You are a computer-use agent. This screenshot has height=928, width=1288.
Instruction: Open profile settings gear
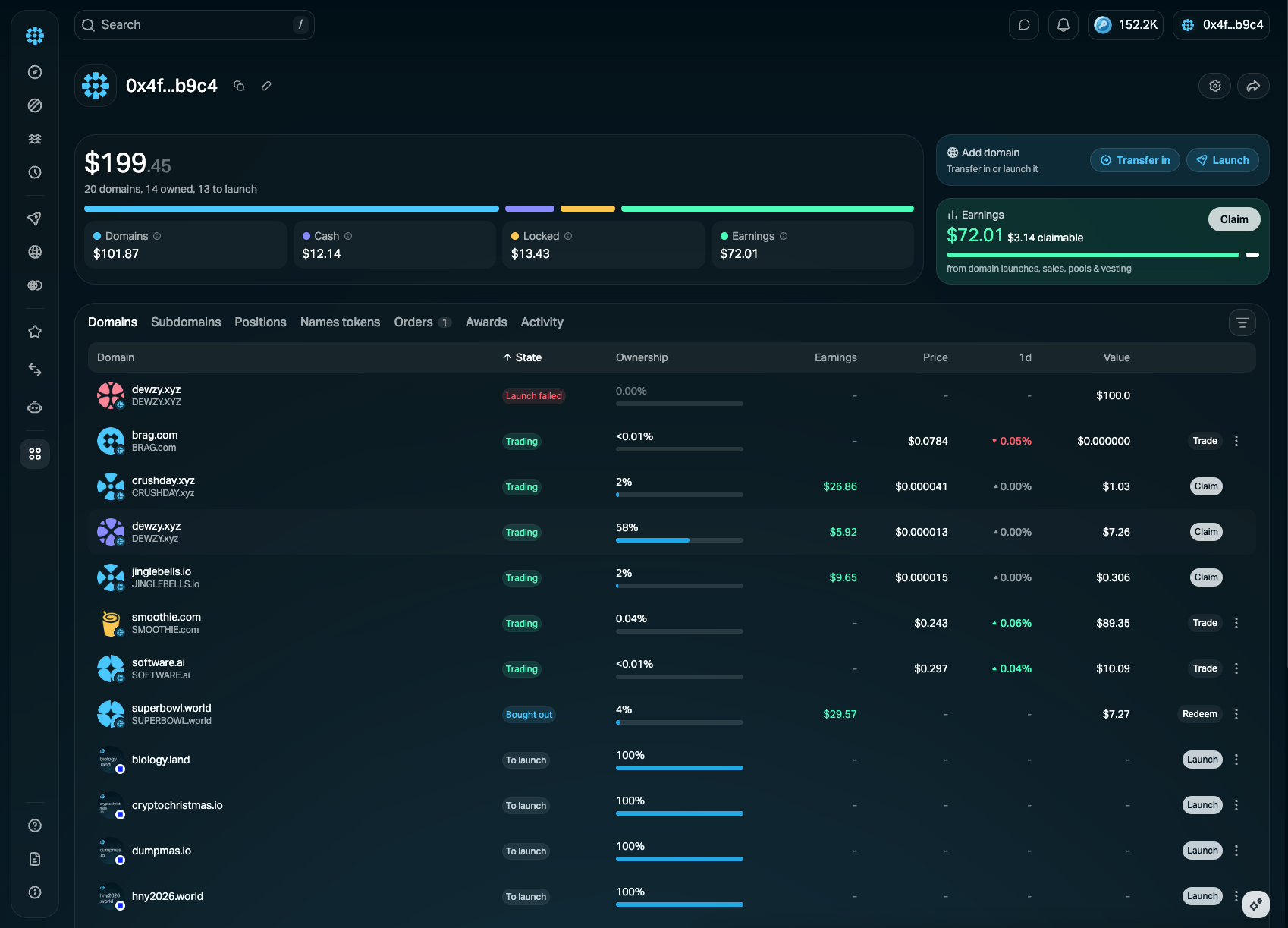tap(1215, 86)
